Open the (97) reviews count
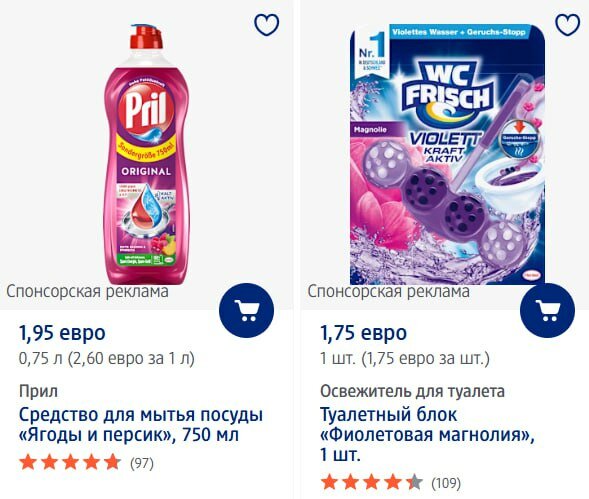Screen dimensions: 589x499 (142, 463)
